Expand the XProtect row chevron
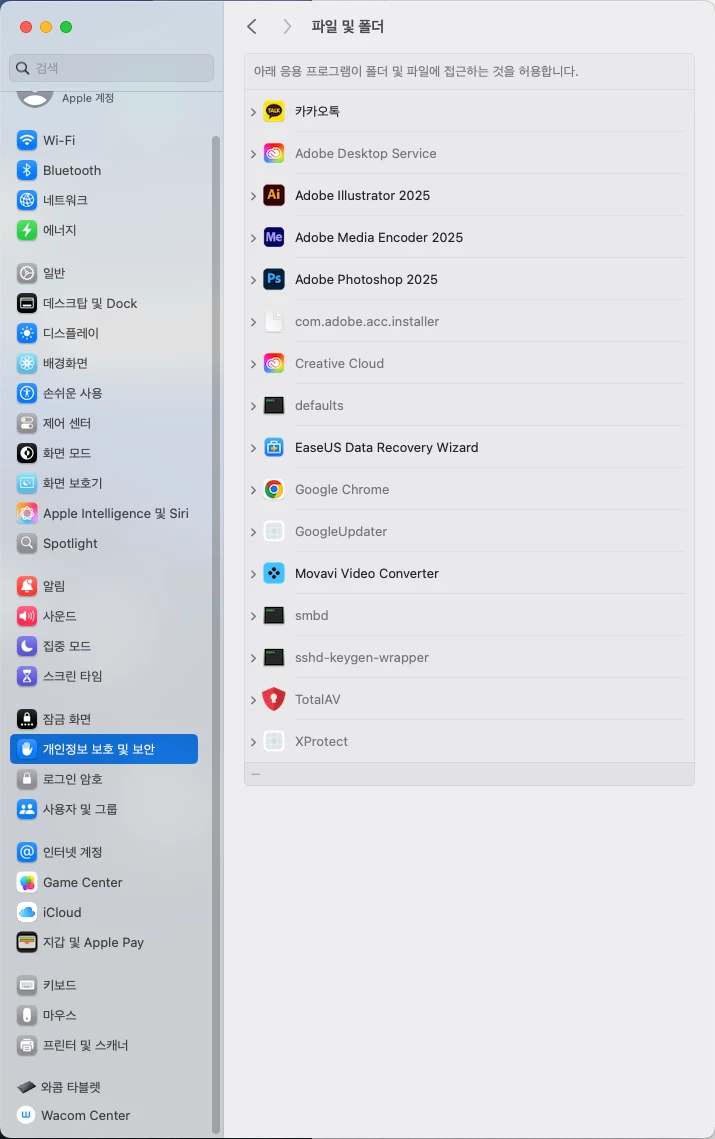 pyautogui.click(x=253, y=742)
